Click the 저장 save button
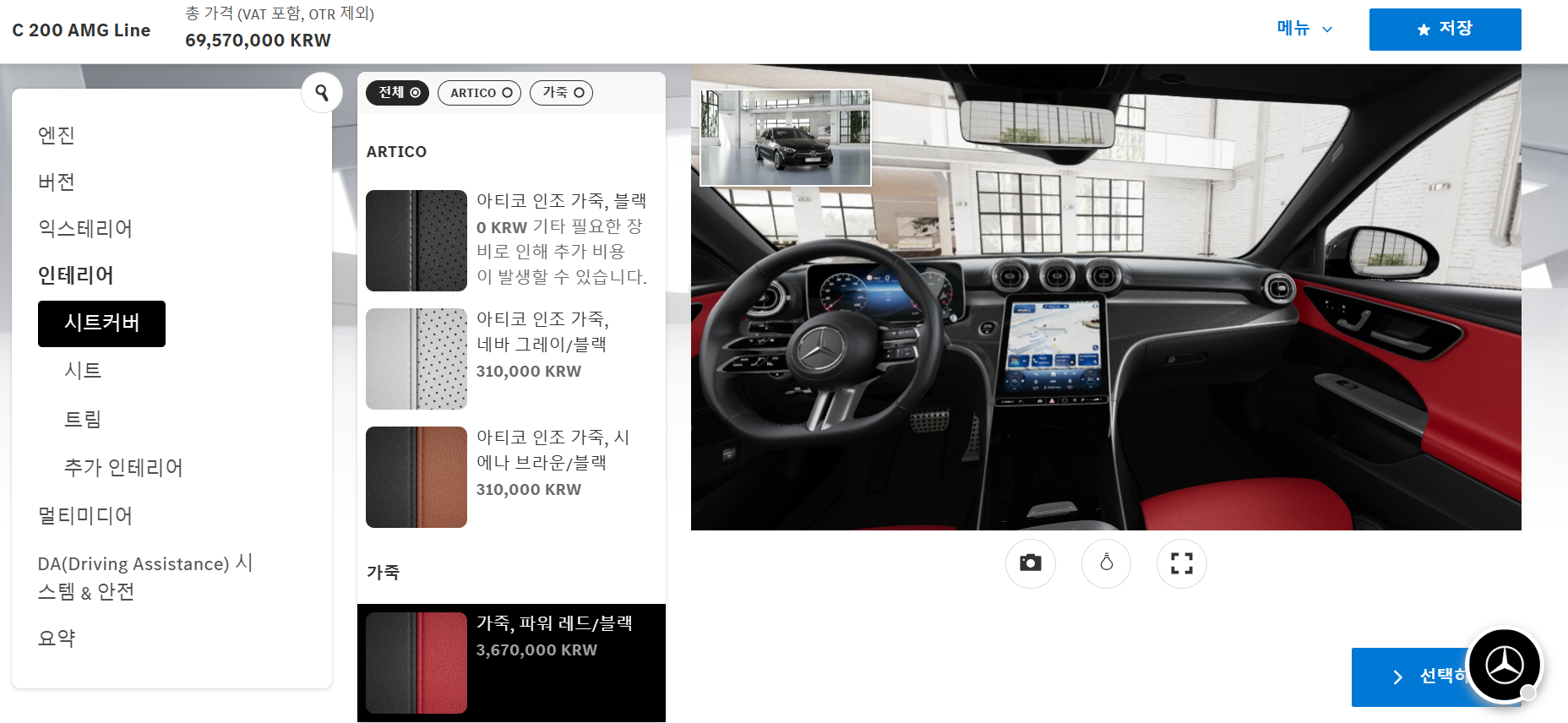 coord(1445,30)
